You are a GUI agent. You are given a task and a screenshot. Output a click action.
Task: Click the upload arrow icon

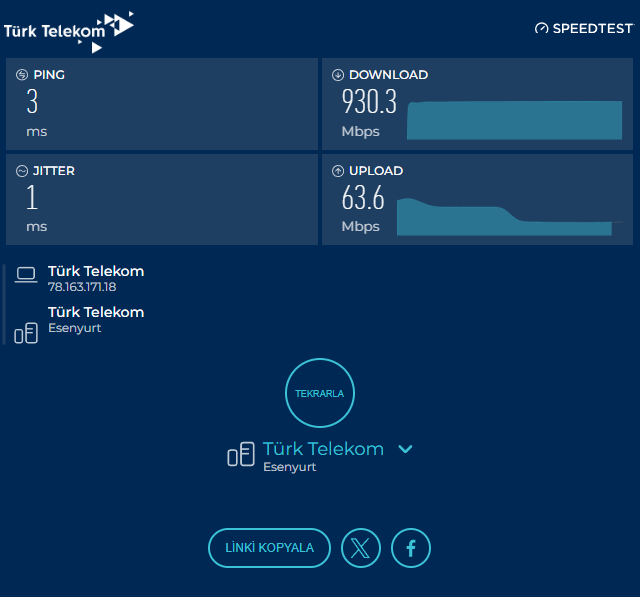pyautogui.click(x=338, y=171)
